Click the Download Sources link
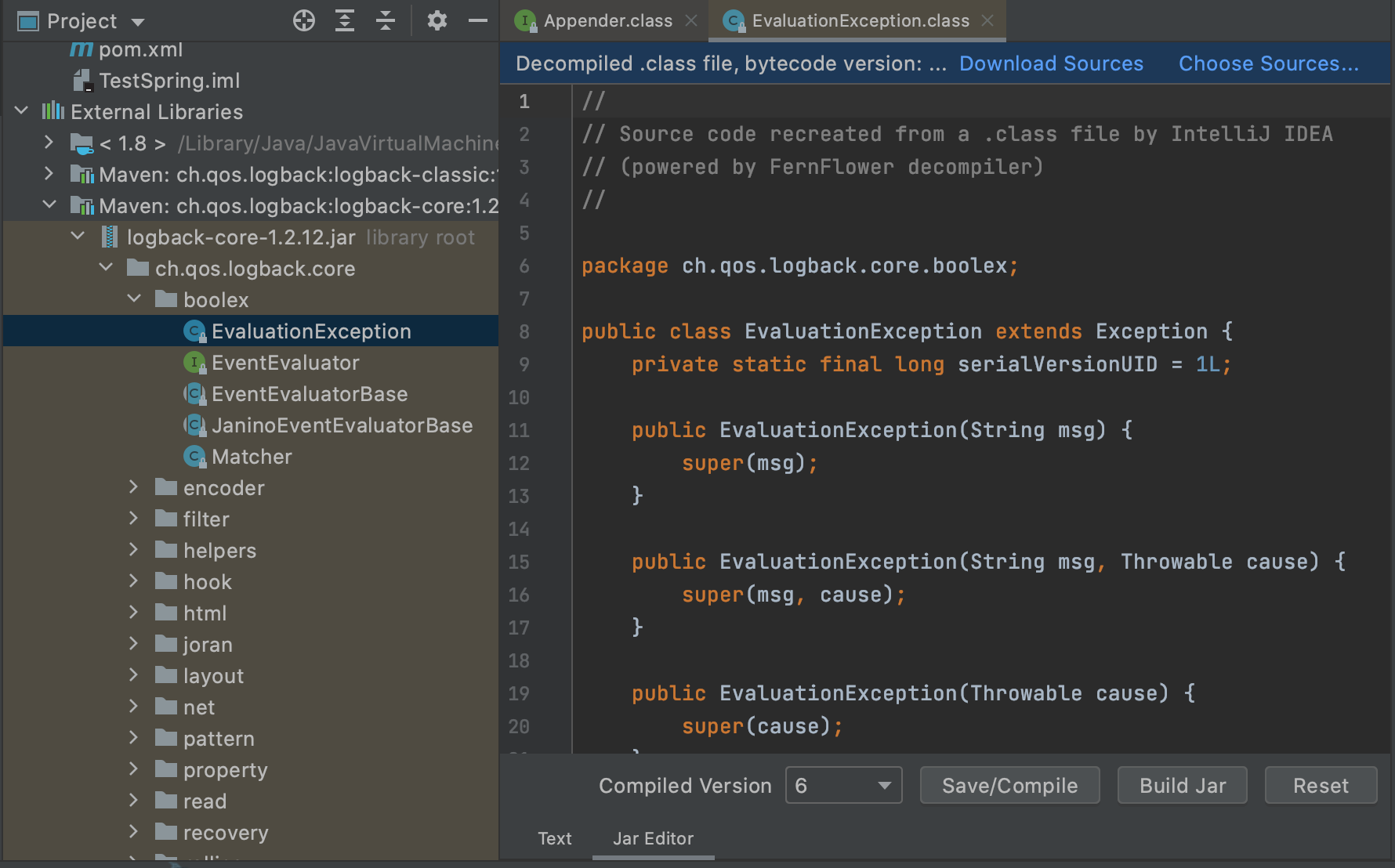 click(1051, 63)
